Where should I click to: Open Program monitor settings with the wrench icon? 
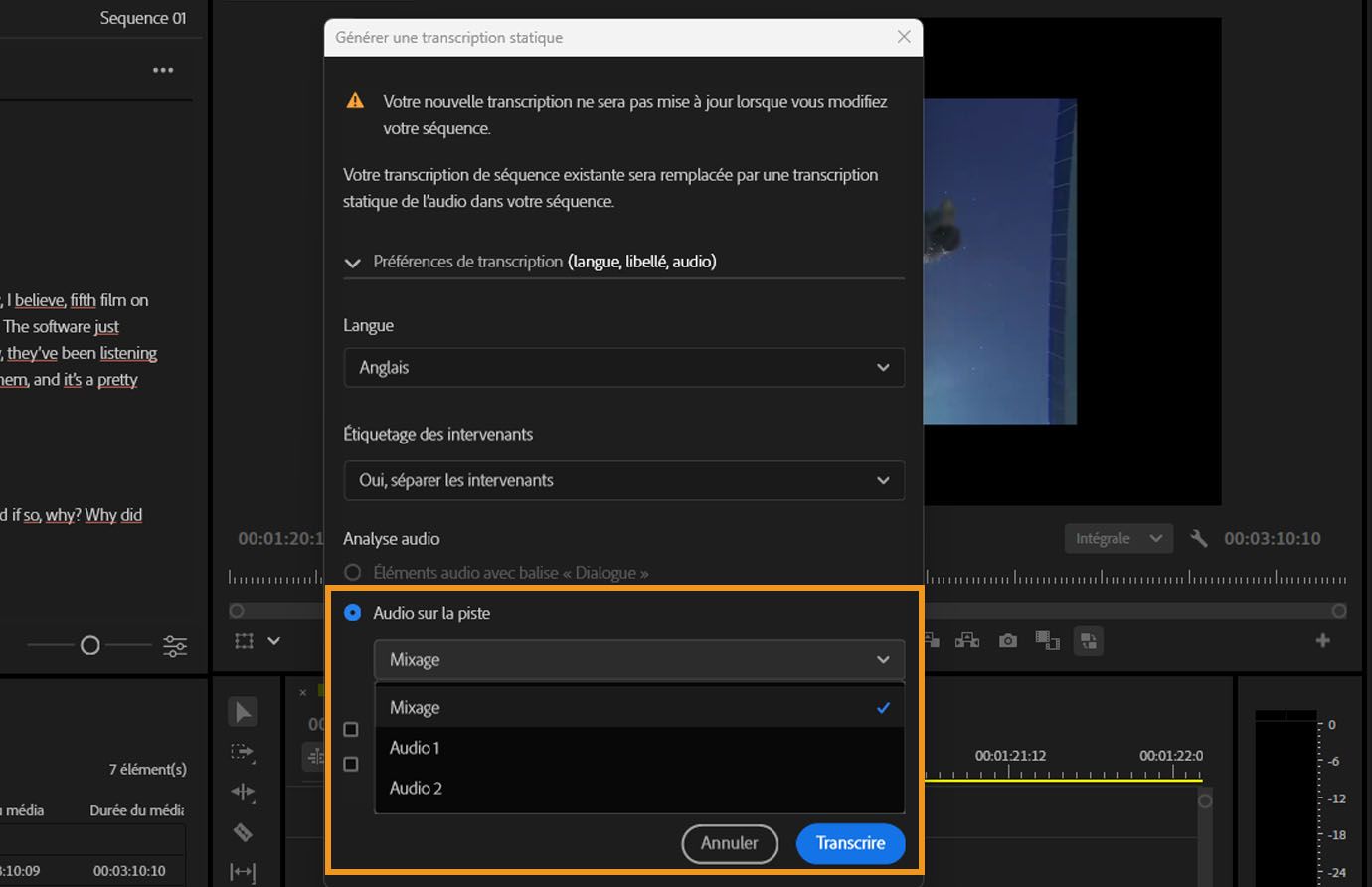pyautogui.click(x=1199, y=538)
